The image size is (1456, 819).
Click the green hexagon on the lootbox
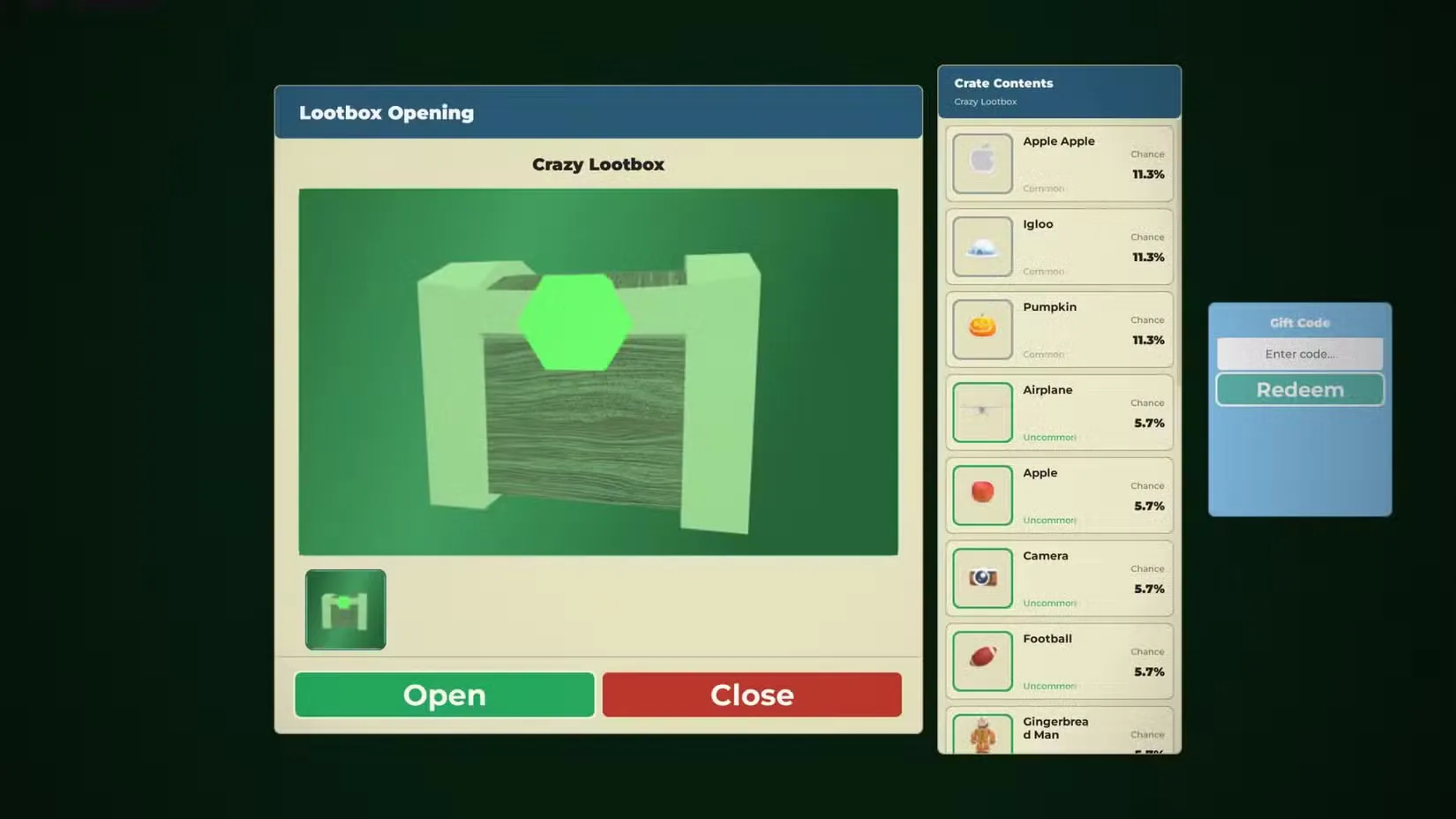tap(574, 322)
